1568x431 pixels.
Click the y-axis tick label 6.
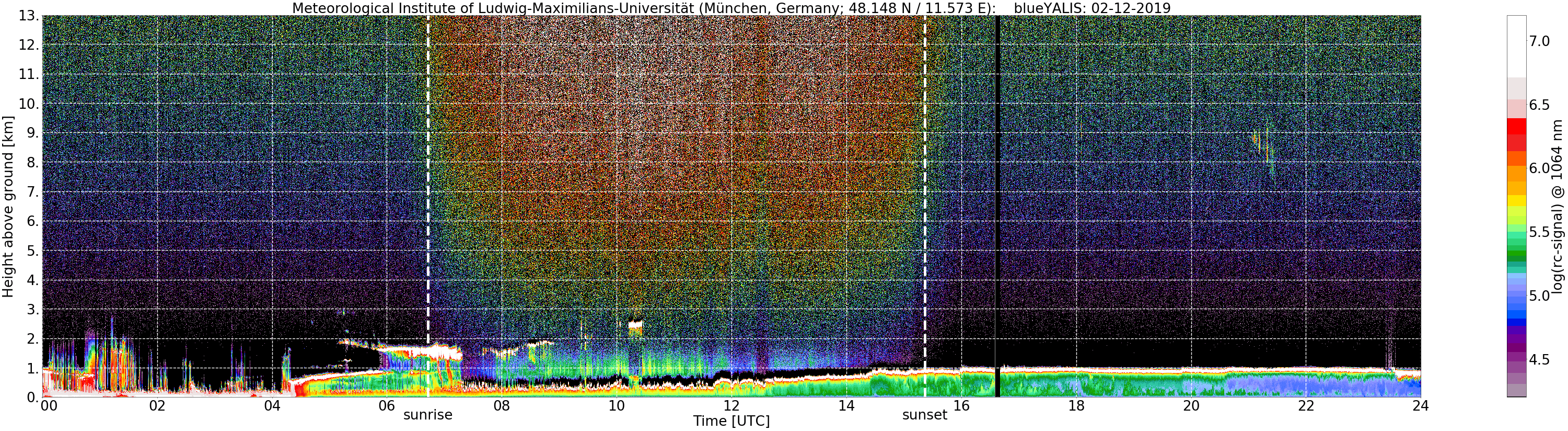pos(32,221)
